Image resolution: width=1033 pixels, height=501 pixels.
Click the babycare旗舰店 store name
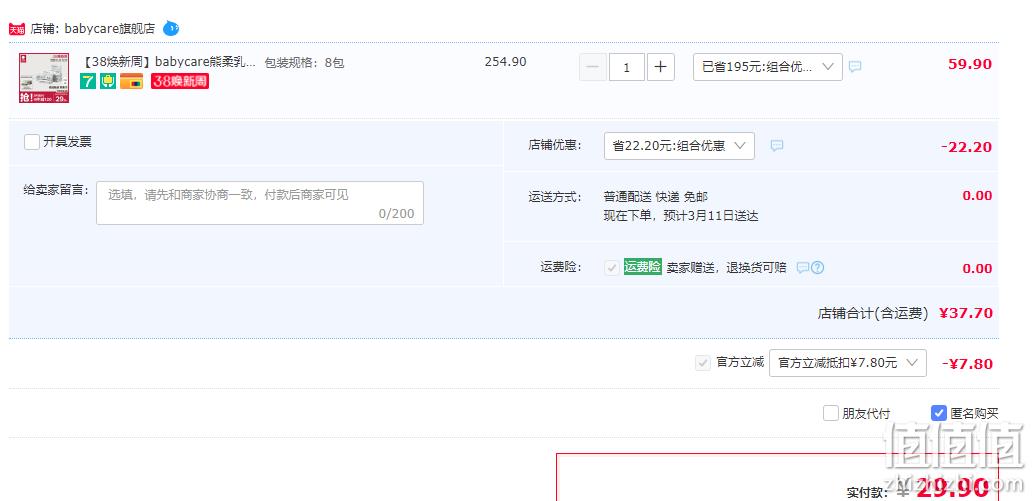coord(109,29)
